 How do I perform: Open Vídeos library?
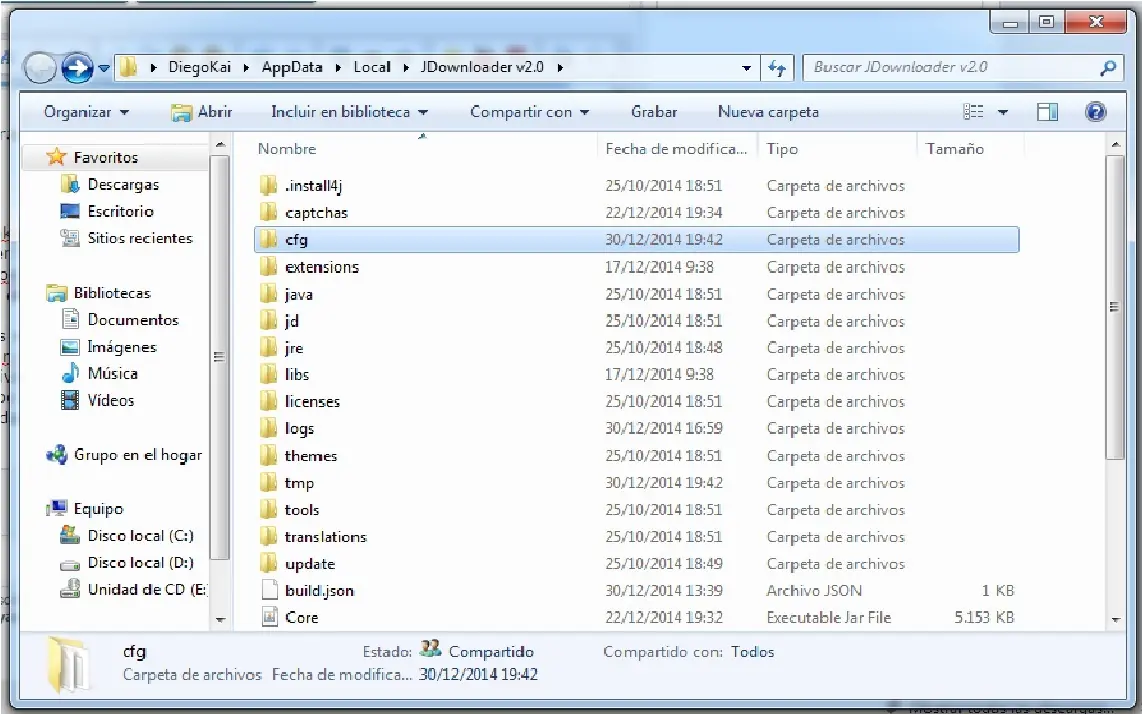[111, 401]
